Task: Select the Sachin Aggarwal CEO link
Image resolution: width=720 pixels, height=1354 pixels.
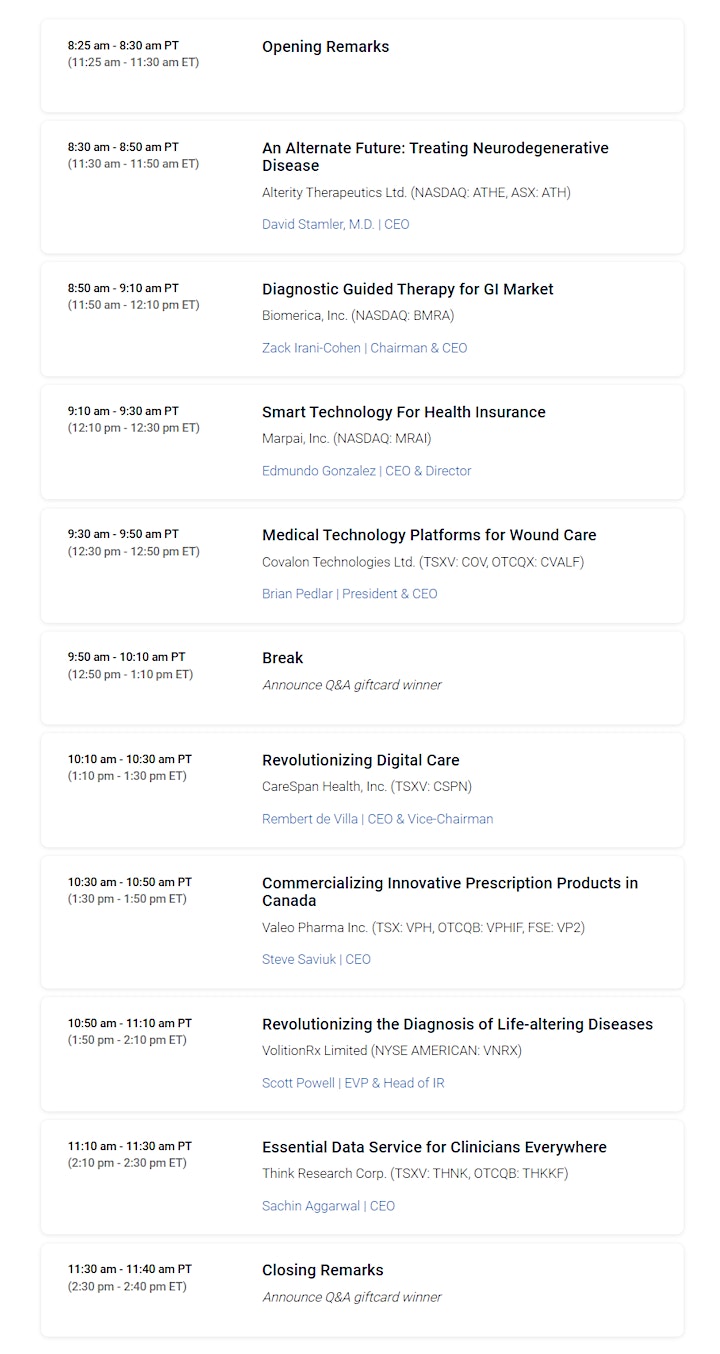Action: 329,1206
